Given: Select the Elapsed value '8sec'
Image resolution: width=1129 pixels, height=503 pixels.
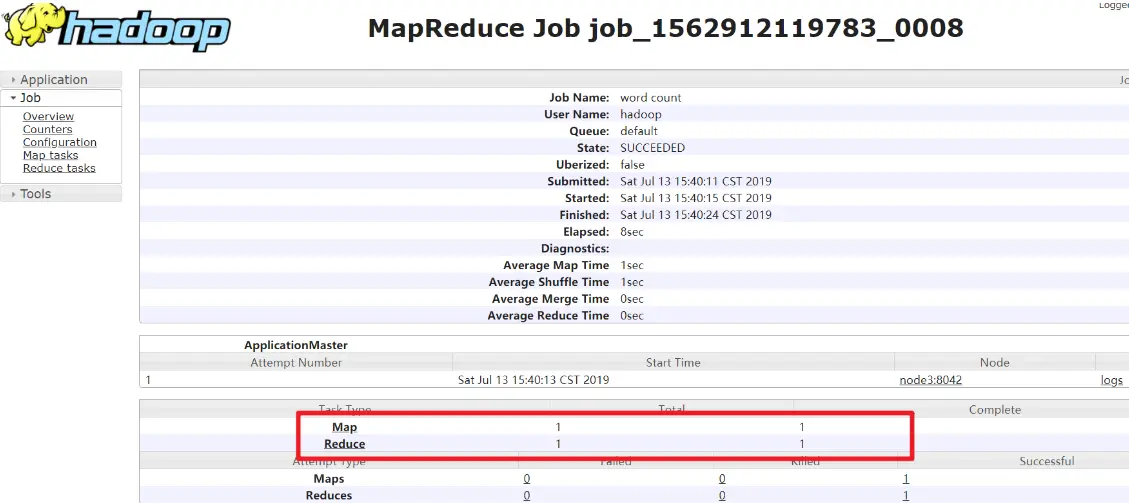Looking at the screenshot, I should 631,232.
